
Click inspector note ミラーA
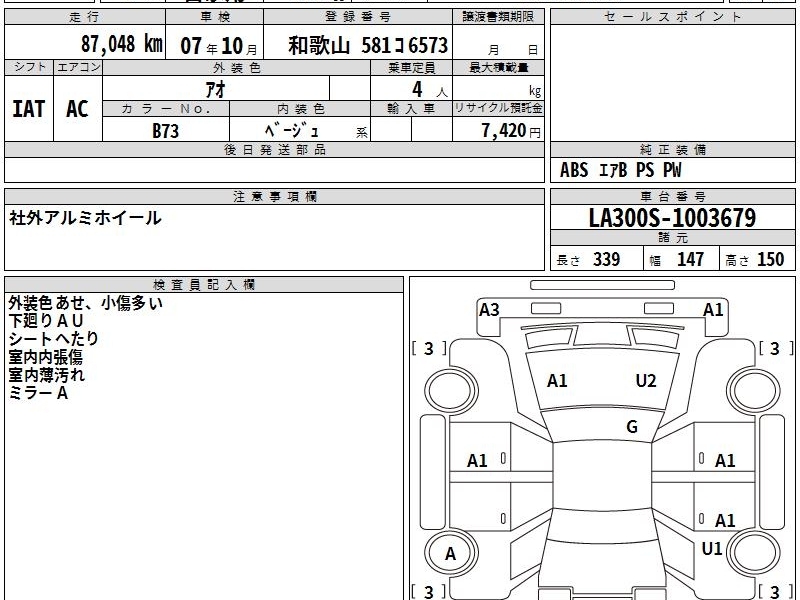pos(38,393)
